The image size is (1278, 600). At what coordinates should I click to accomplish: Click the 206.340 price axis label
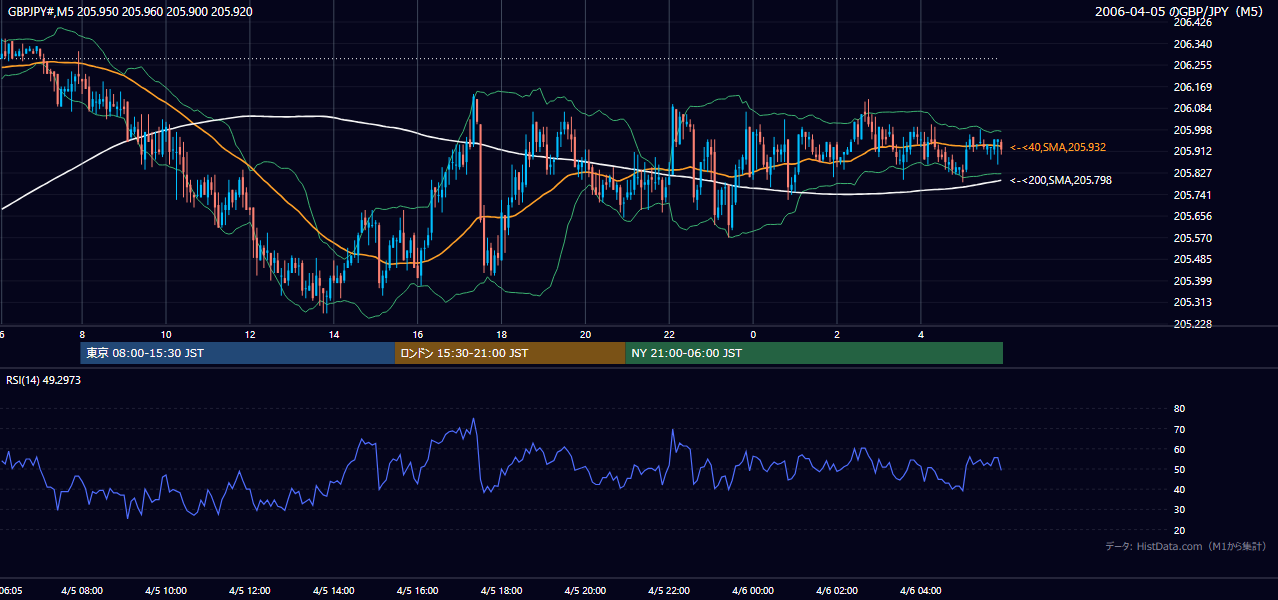(x=1192, y=44)
